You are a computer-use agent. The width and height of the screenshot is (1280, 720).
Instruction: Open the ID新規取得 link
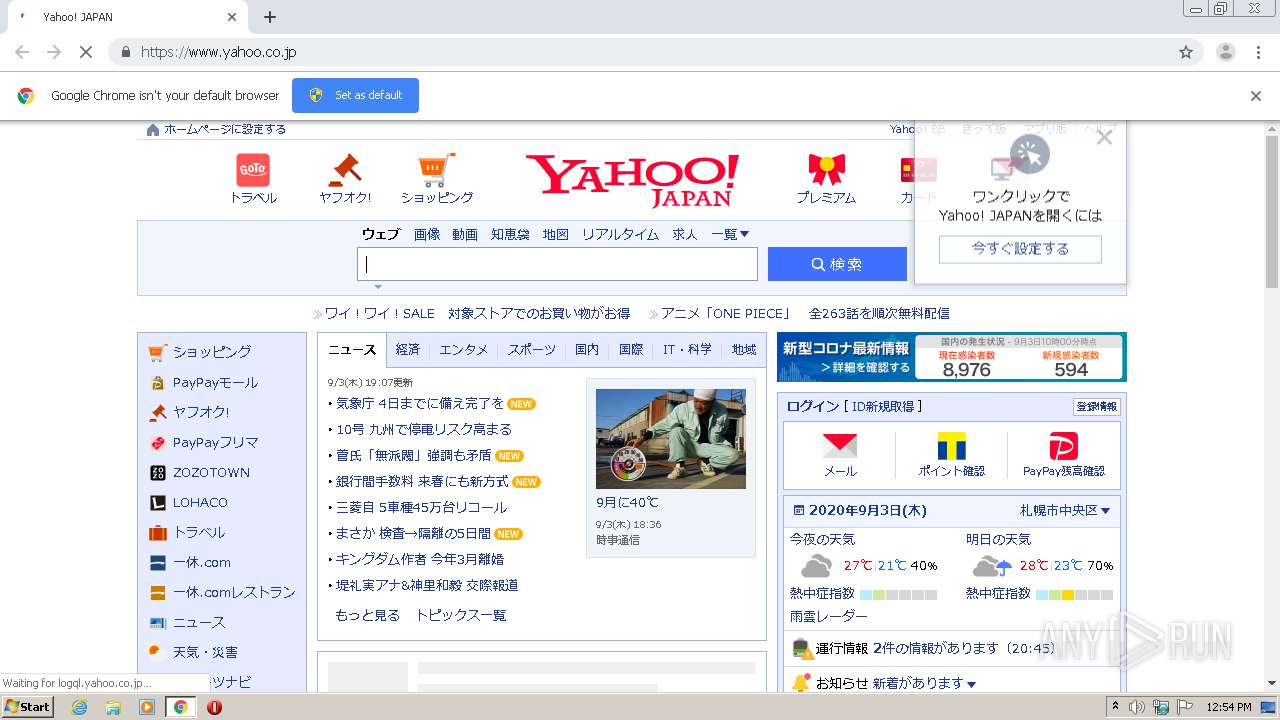click(884, 406)
